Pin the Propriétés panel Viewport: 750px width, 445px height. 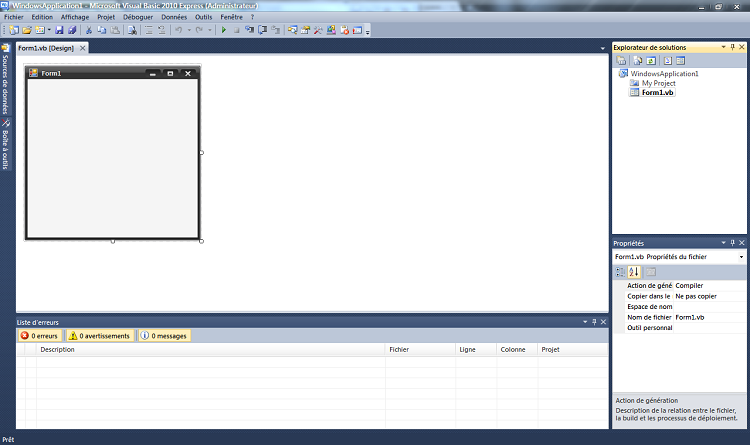point(732,243)
